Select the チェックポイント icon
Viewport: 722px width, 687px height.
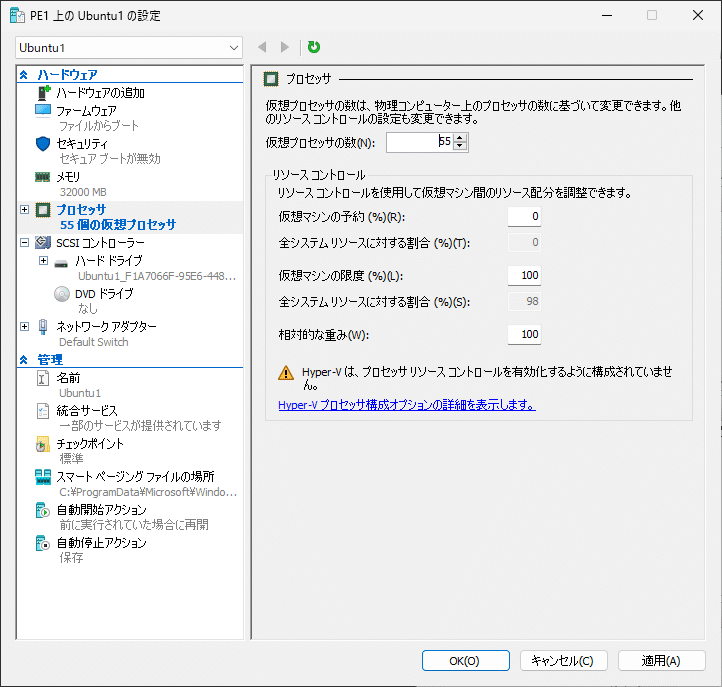tap(42, 444)
